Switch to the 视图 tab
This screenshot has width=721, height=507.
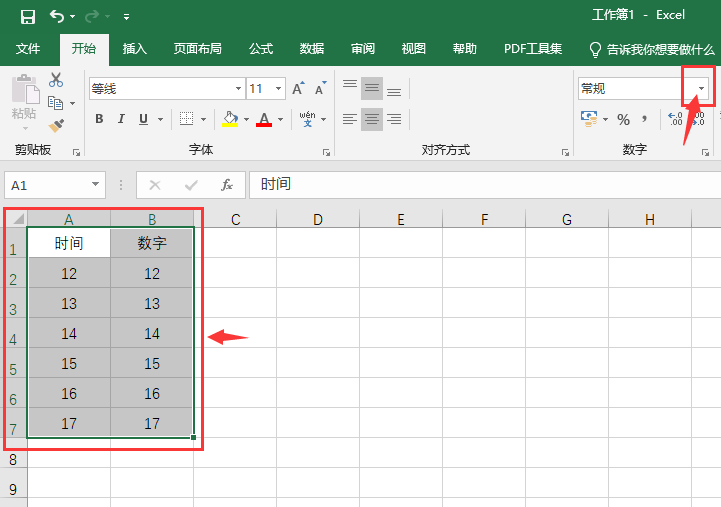click(x=414, y=49)
